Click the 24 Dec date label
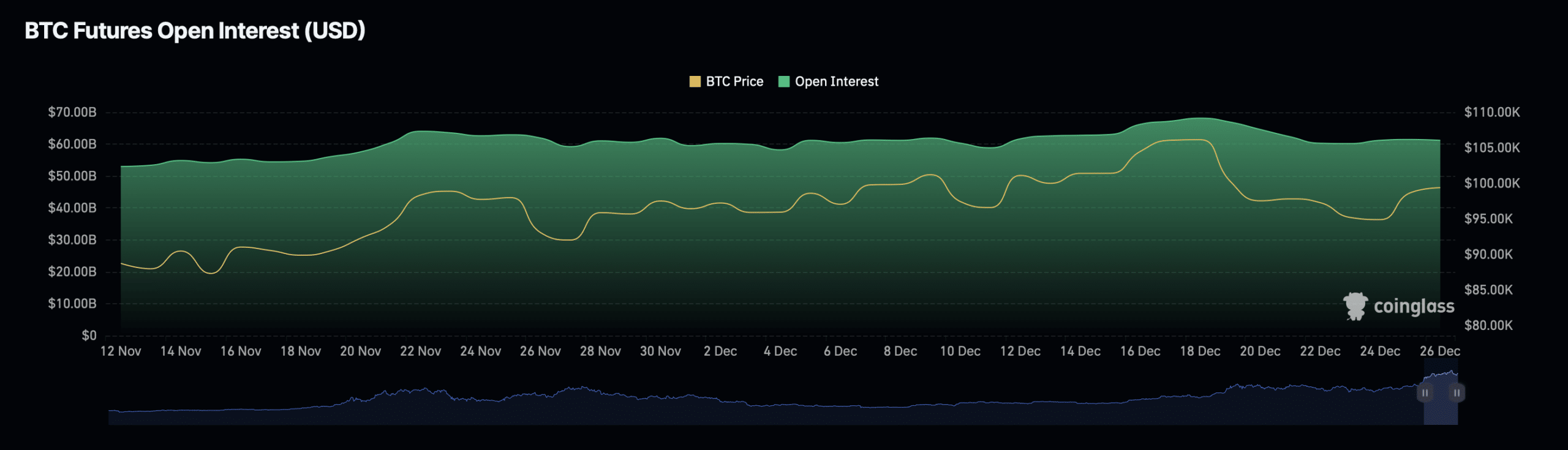Viewport: 1568px width, 450px height. tap(1381, 351)
